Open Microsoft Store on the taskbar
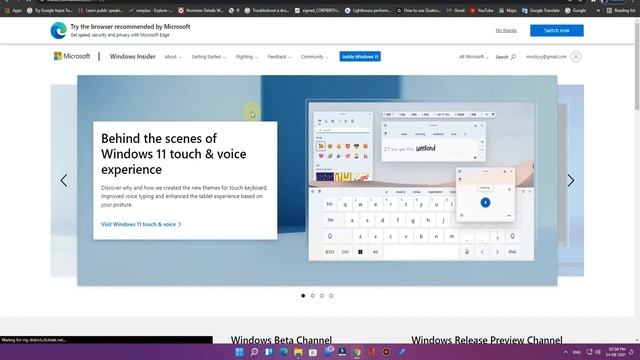Viewport: 640px width, 360px height. click(313, 352)
